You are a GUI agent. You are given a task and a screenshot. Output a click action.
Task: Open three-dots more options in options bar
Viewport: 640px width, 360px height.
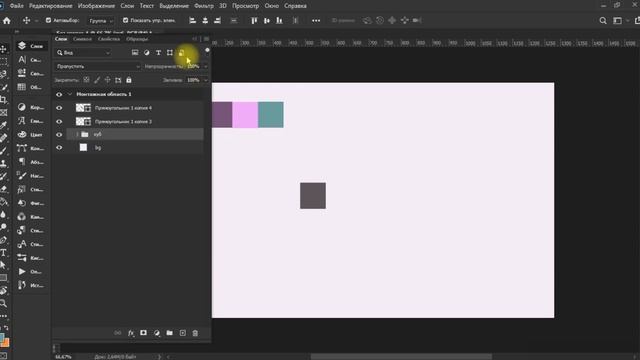tap(316, 20)
